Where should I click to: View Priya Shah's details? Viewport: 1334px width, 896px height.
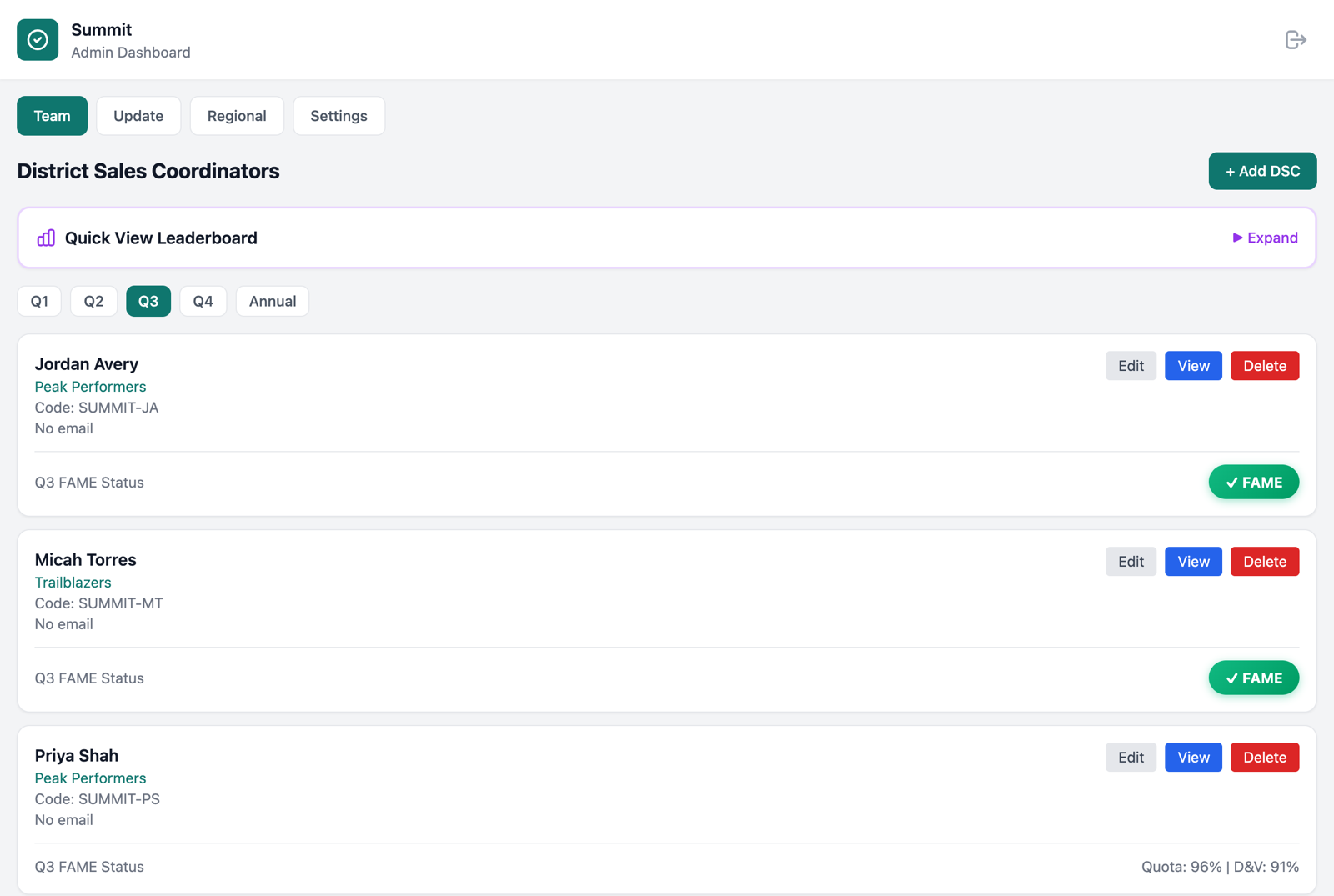tap(1193, 758)
